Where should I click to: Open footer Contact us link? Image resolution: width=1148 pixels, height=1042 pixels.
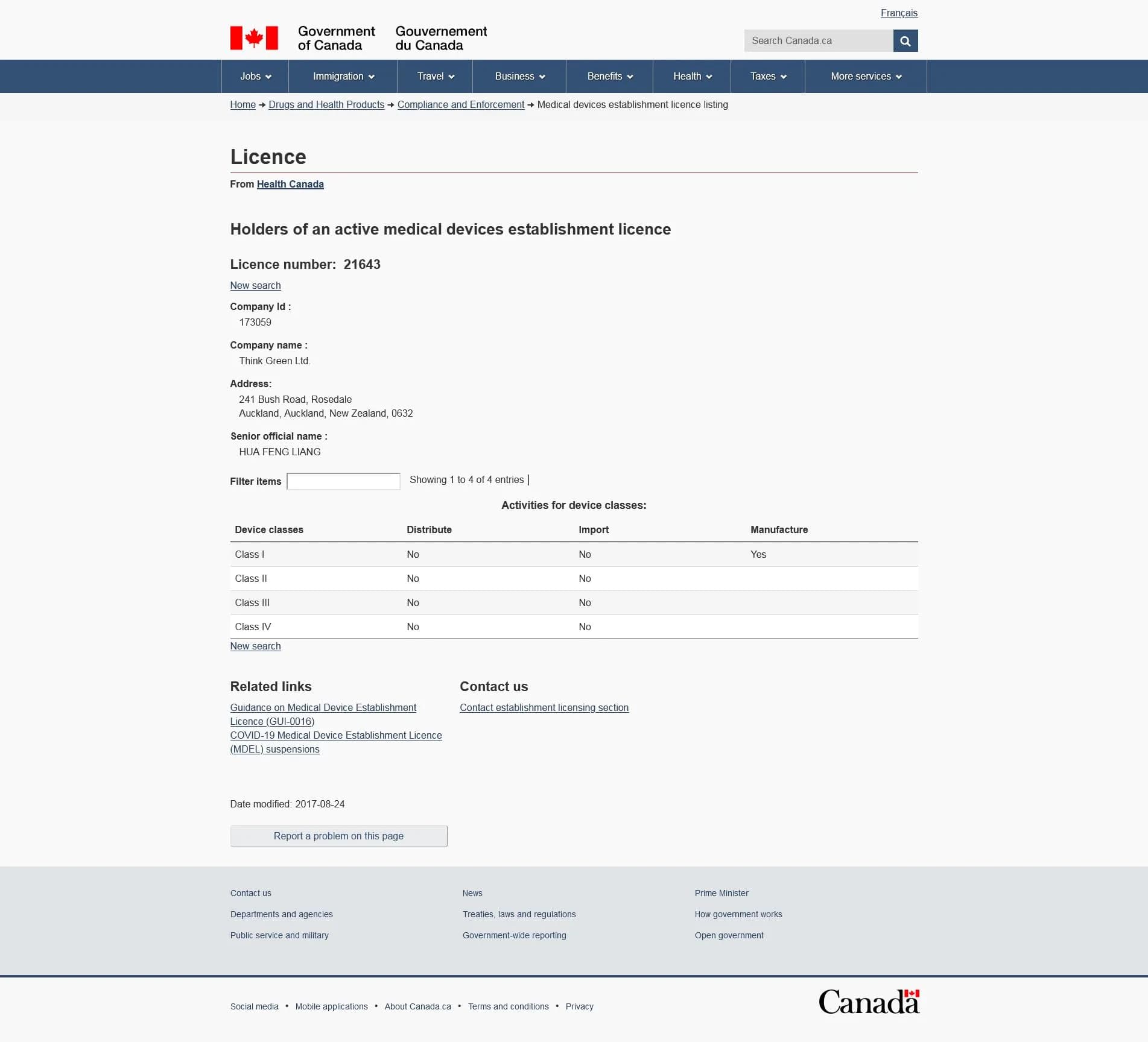coord(251,894)
